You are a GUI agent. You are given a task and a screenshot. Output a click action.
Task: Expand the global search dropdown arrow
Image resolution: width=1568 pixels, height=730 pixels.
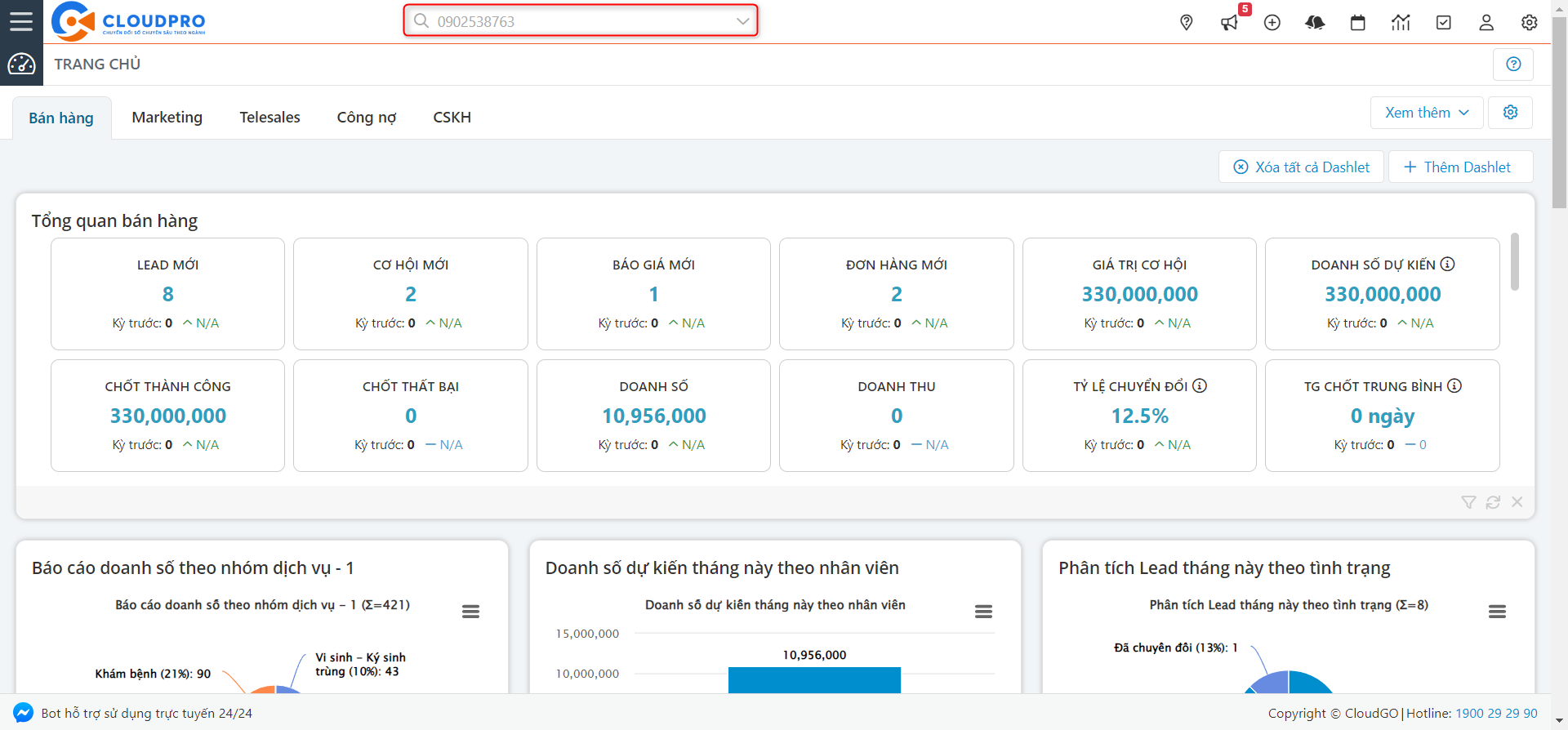click(x=742, y=21)
